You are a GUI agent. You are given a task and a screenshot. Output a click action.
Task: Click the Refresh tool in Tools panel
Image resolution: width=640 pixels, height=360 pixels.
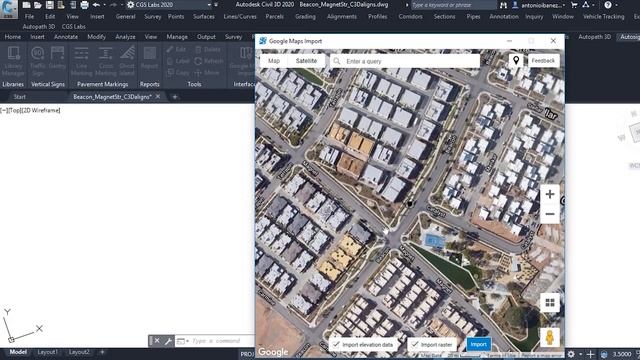click(x=209, y=61)
